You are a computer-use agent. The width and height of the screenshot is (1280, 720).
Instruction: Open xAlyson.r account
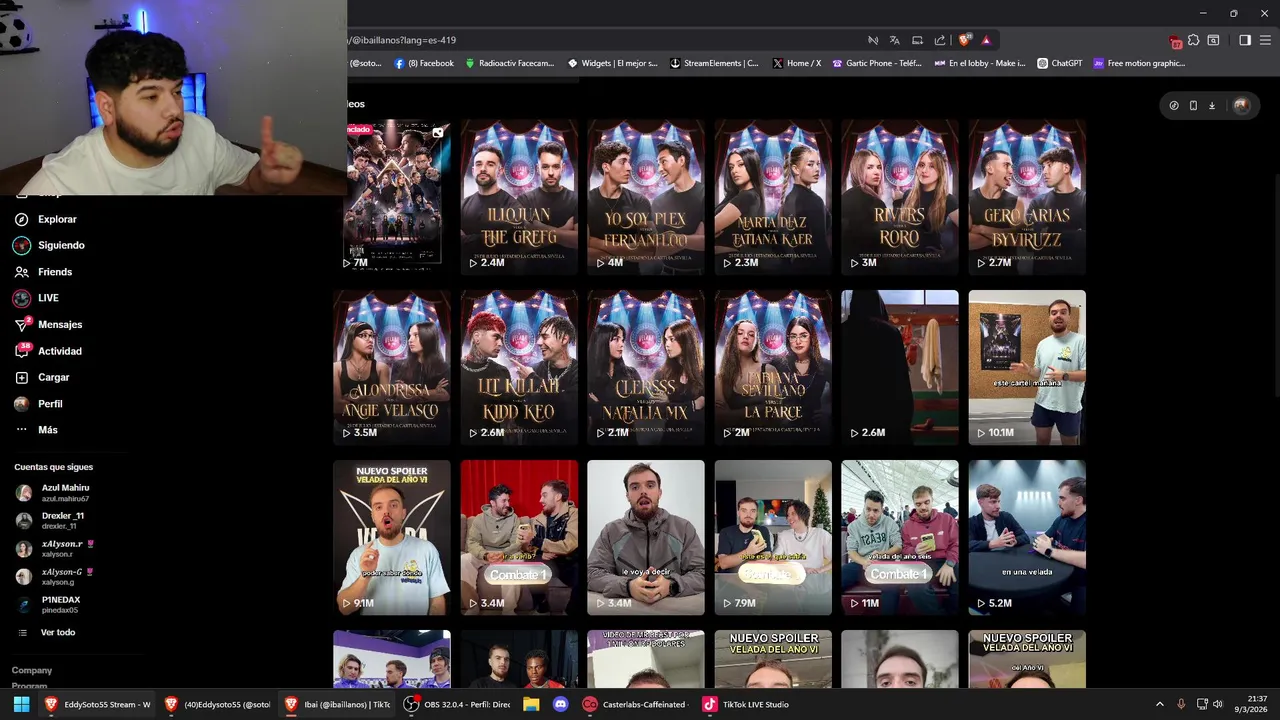[x=55, y=549]
